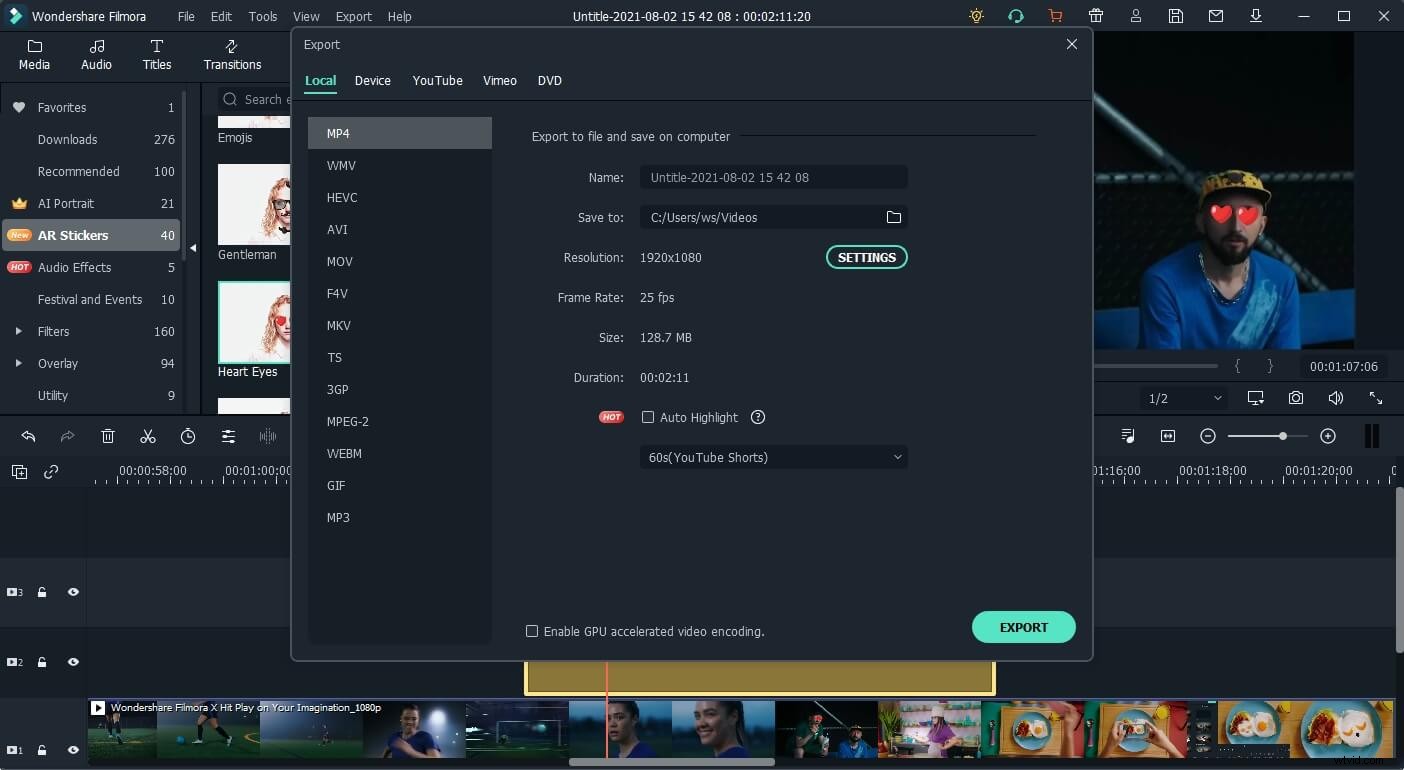1404x770 pixels.
Task: Undo the last action
Action: coord(27,436)
